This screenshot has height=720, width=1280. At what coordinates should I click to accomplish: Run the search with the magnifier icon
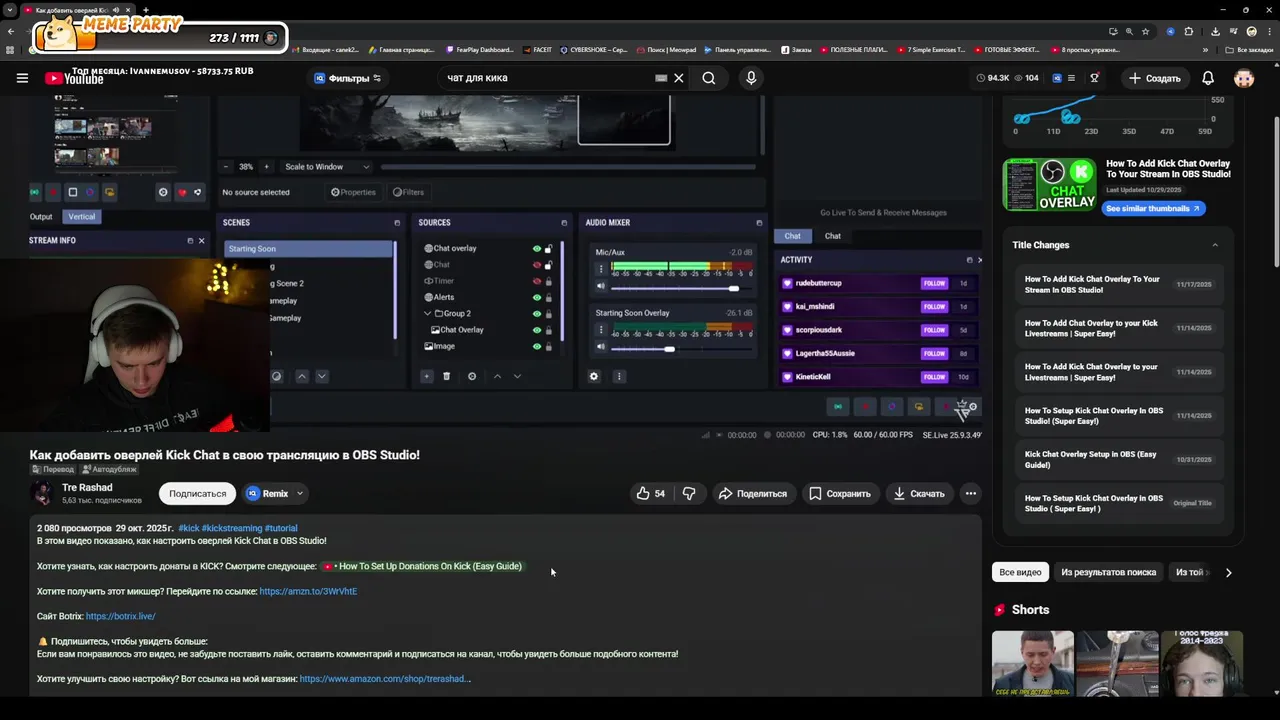coord(709,78)
